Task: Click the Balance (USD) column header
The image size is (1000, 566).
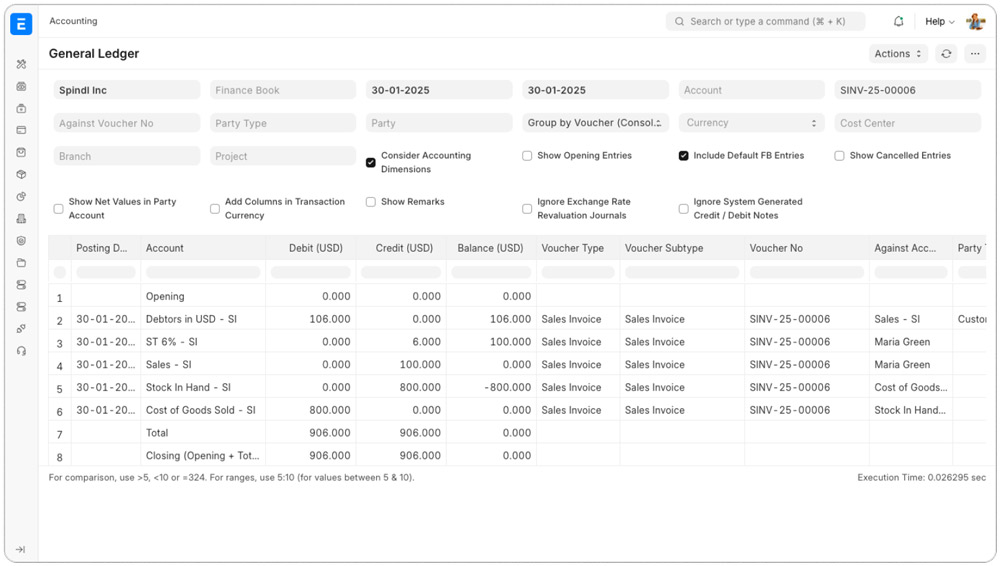Action: click(491, 248)
